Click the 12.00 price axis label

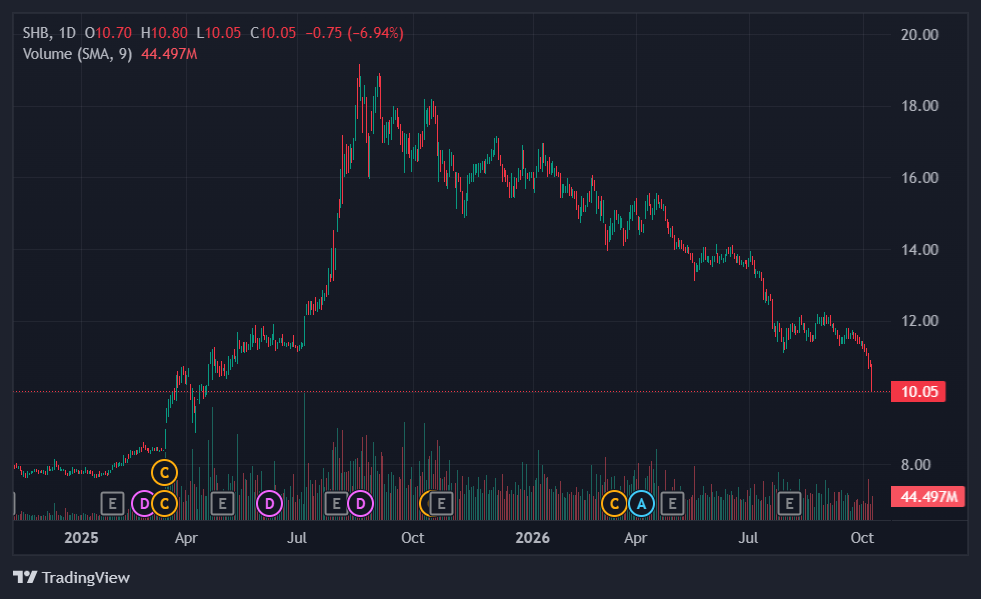919,321
